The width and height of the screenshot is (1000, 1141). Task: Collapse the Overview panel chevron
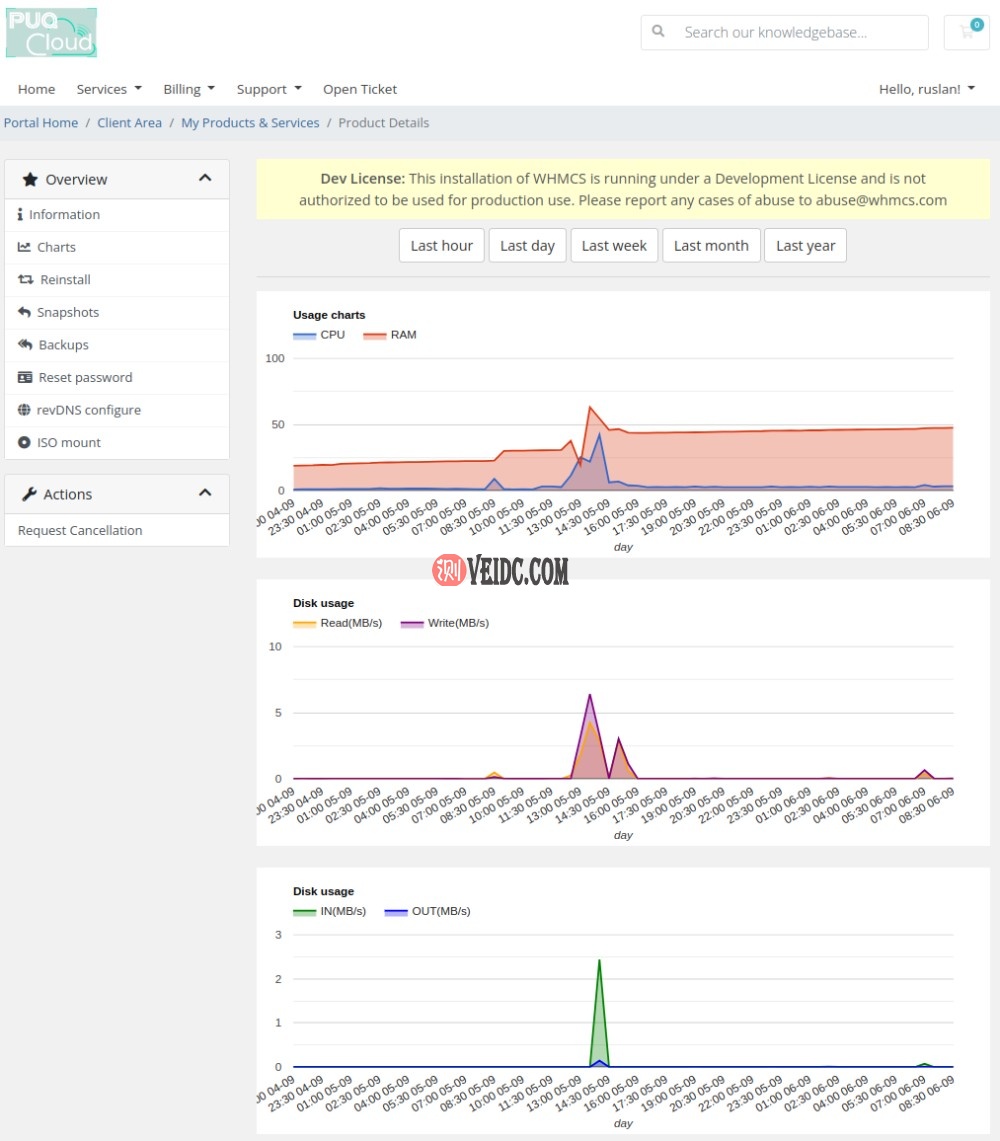click(x=205, y=179)
